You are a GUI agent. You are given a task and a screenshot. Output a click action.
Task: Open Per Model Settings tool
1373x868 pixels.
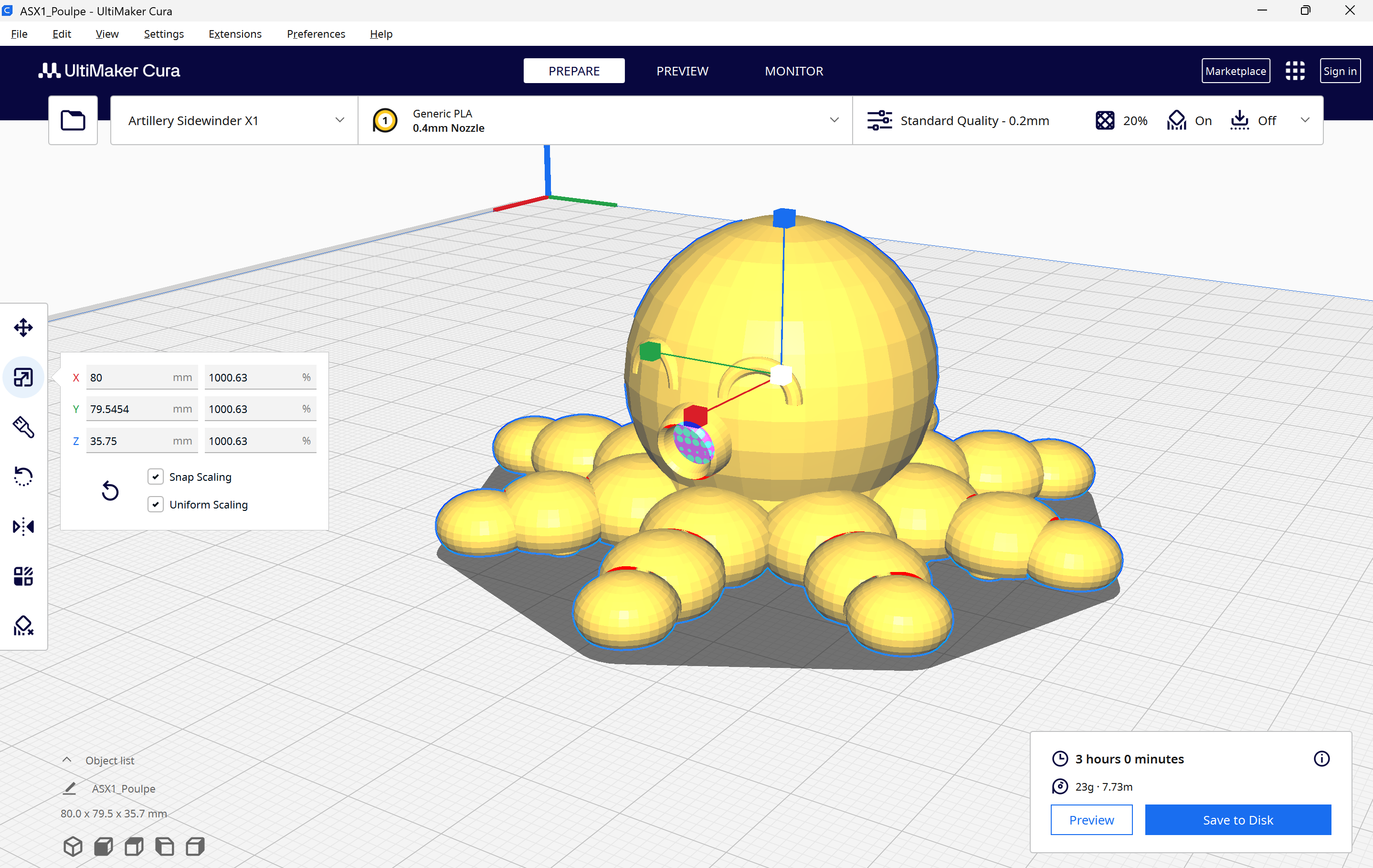(x=23, y=576)
